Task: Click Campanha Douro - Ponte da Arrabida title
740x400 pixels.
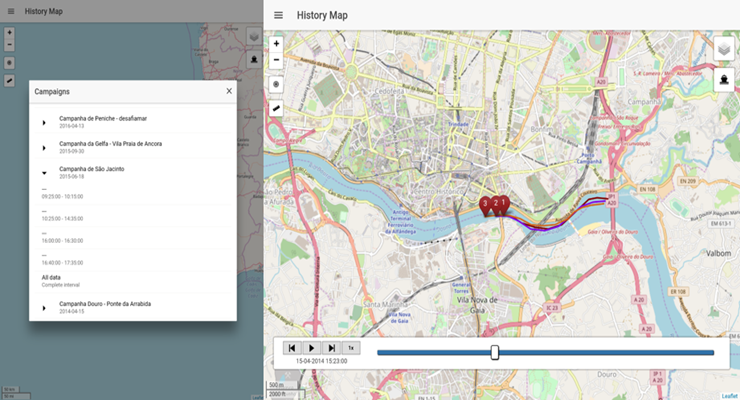Action: (x=105, y=304)
